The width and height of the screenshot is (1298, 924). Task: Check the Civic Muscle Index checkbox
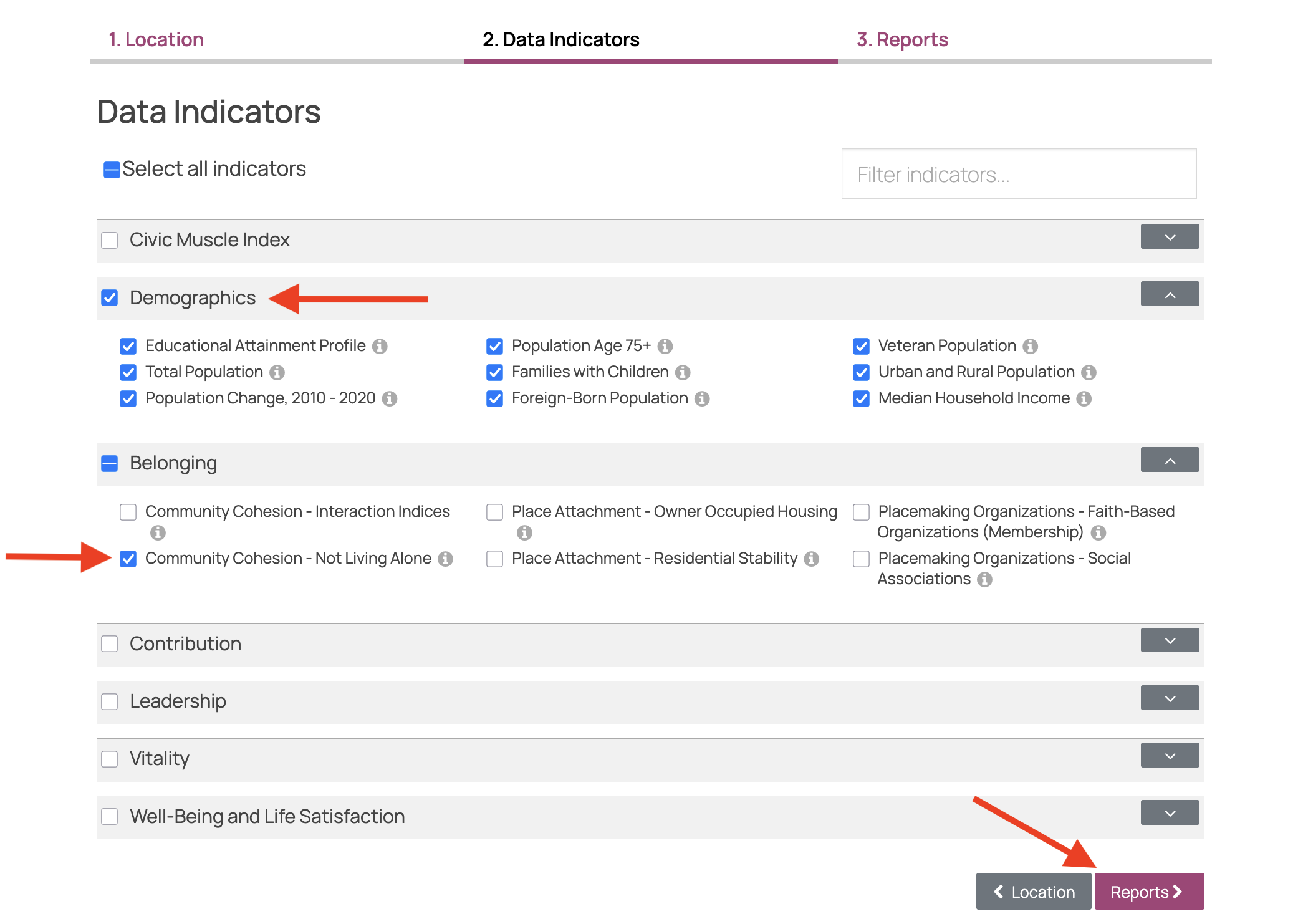pyautogui.click(x=109, y=239)
